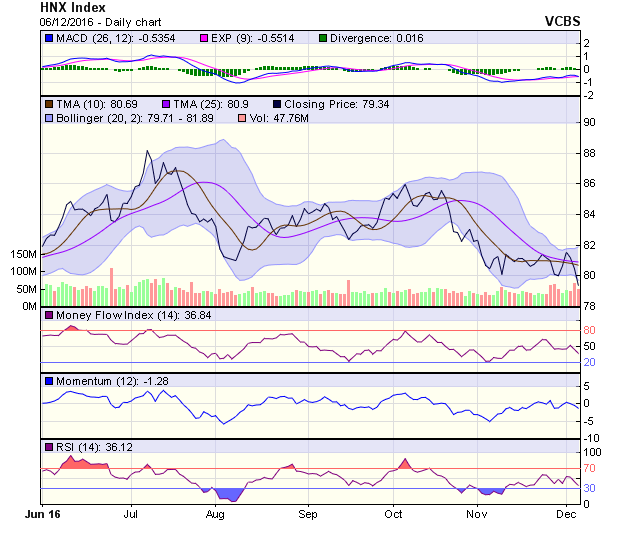The width and height of the screenshot is (620, 535).
Task: Click the 150M volume axis label
Action: click(x=22, y=255)
